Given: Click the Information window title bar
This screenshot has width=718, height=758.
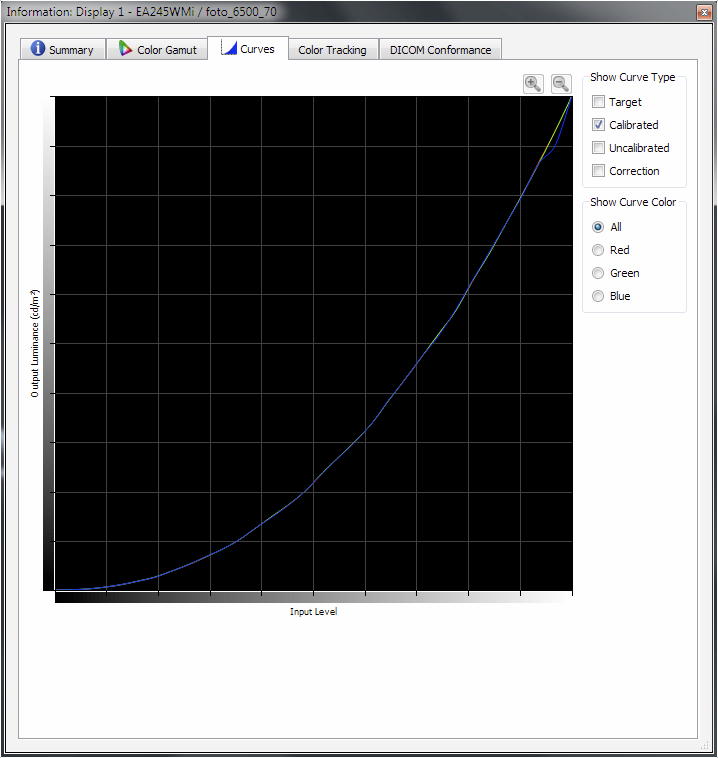Looking at the screenshot, I should [300, 11].
